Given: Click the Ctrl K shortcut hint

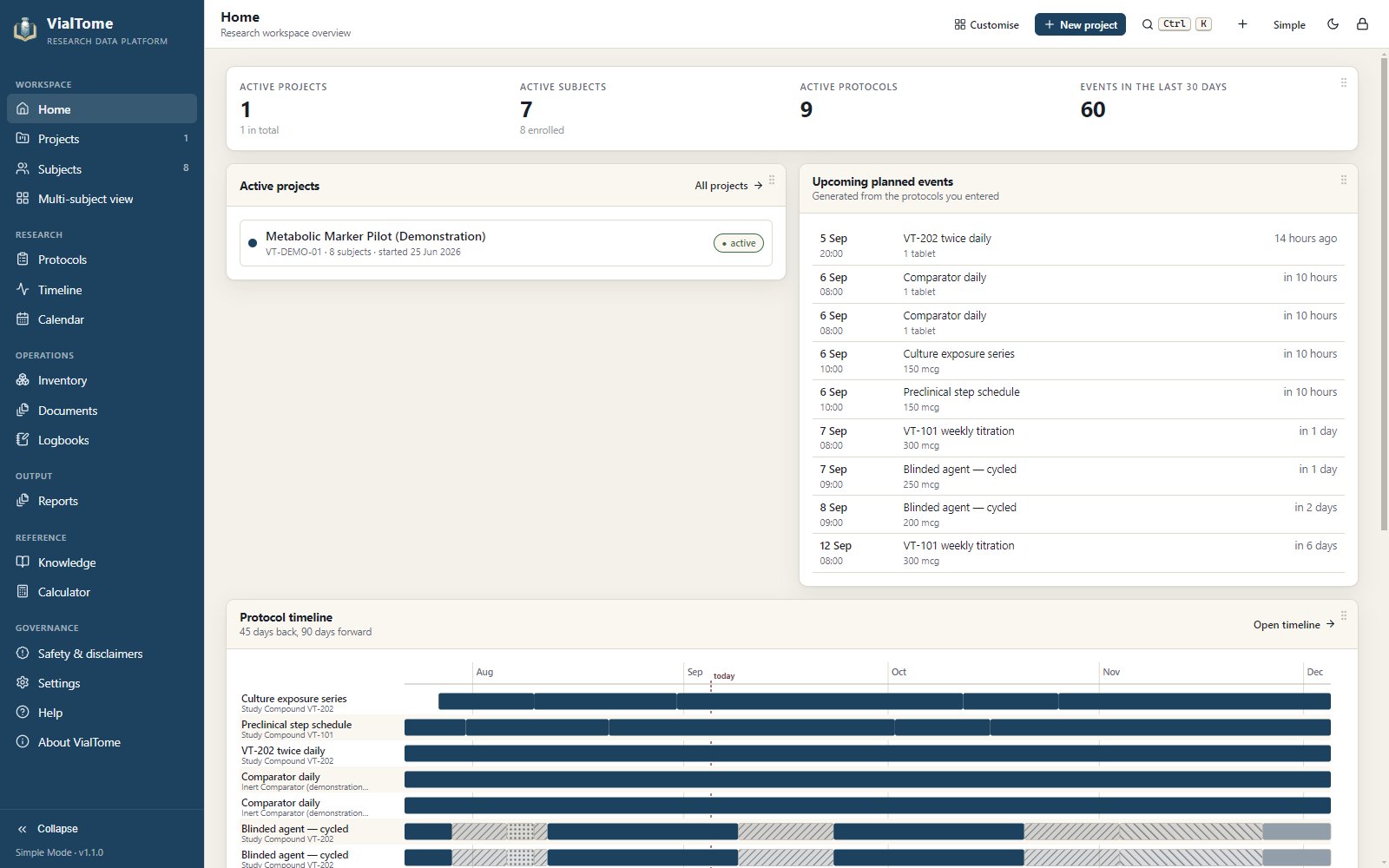Looking at the screenshot, I should (x=1186, y=24).
